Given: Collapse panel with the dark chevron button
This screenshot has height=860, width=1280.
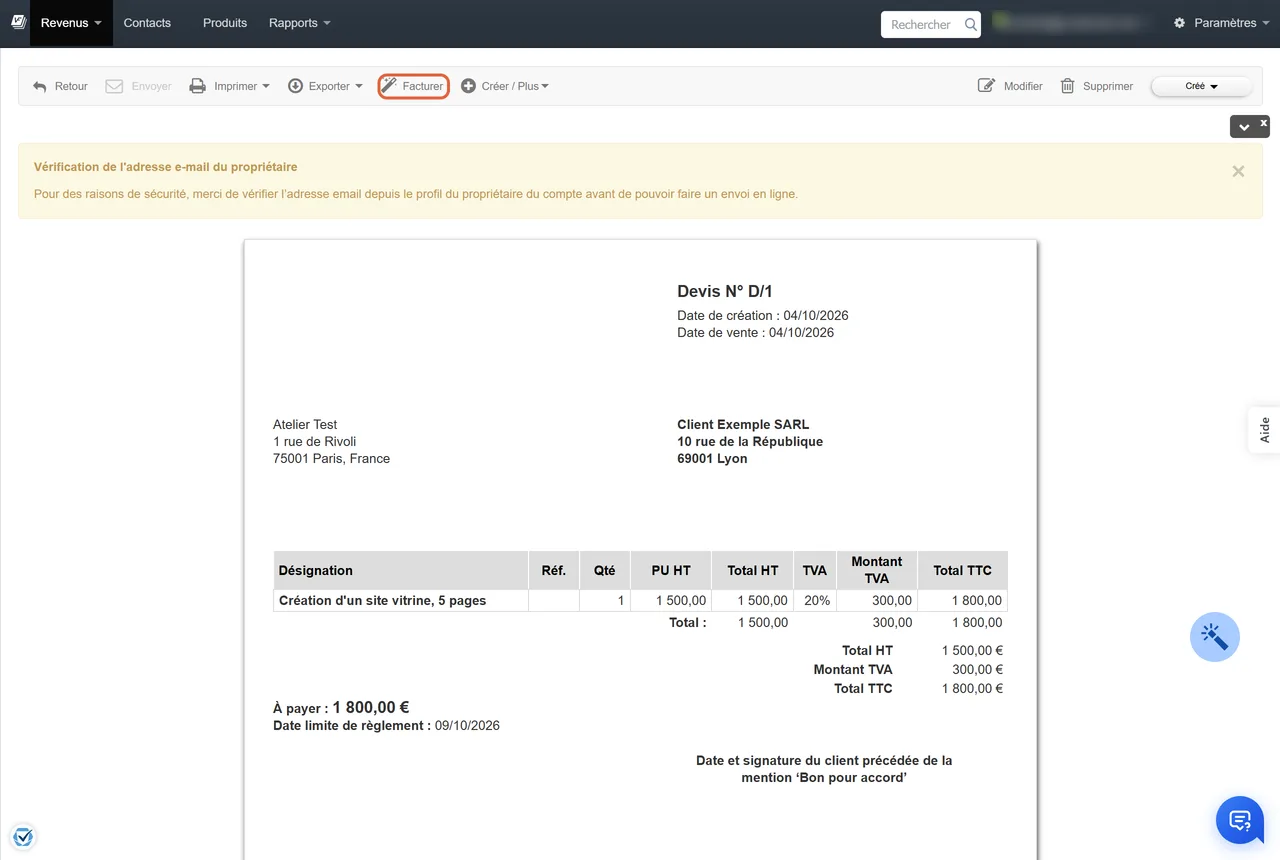Looking at the screenshot, I should click(x=1244, y=127).
